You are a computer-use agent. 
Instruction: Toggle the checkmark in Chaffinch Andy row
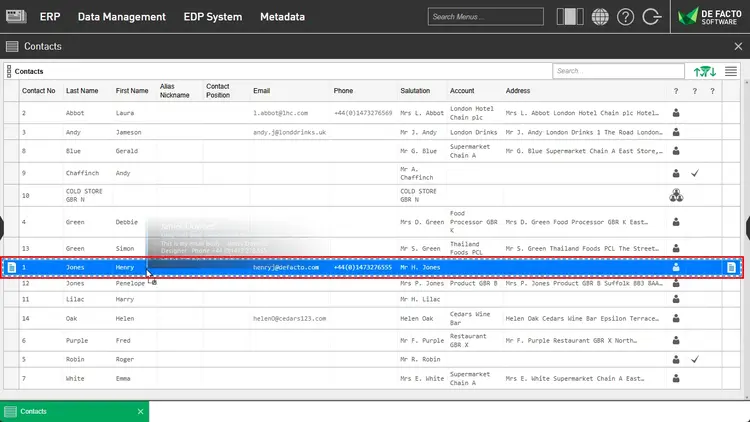pyautogui.click(x=694, y=174)
